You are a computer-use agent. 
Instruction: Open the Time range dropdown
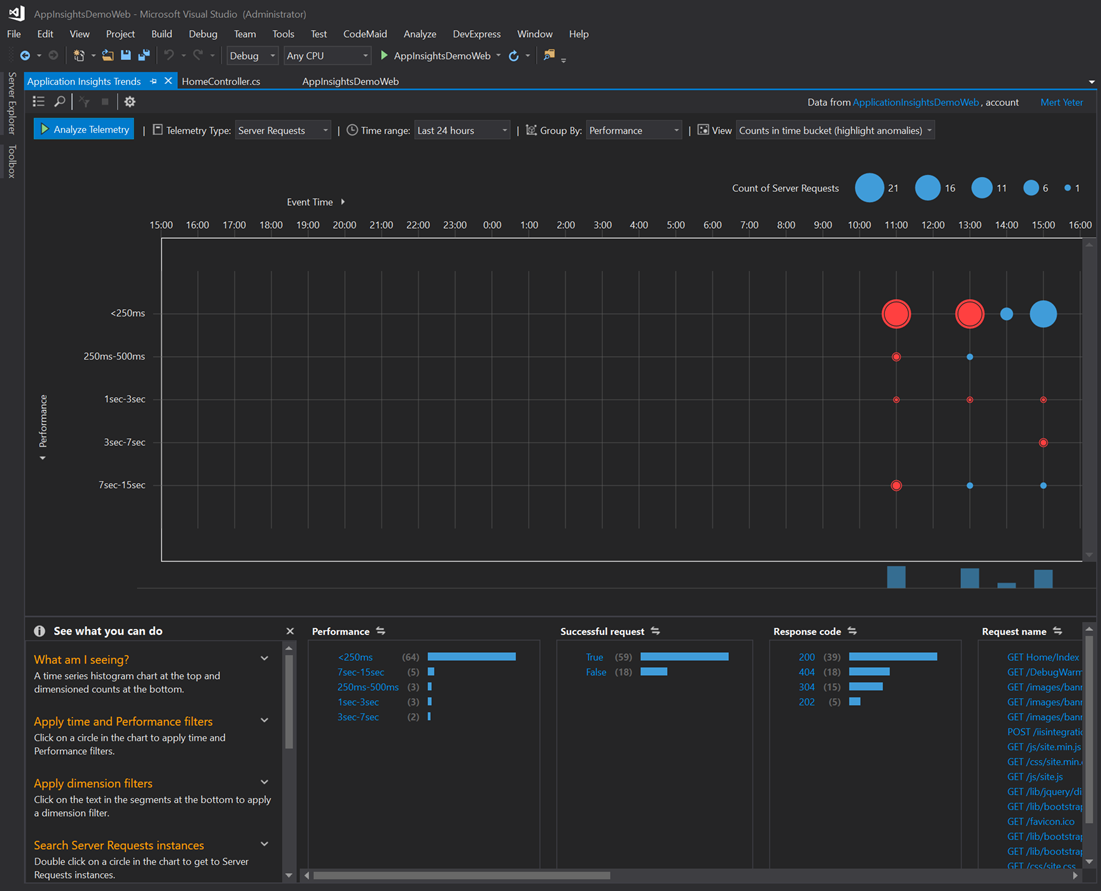[x=461, y=131]
